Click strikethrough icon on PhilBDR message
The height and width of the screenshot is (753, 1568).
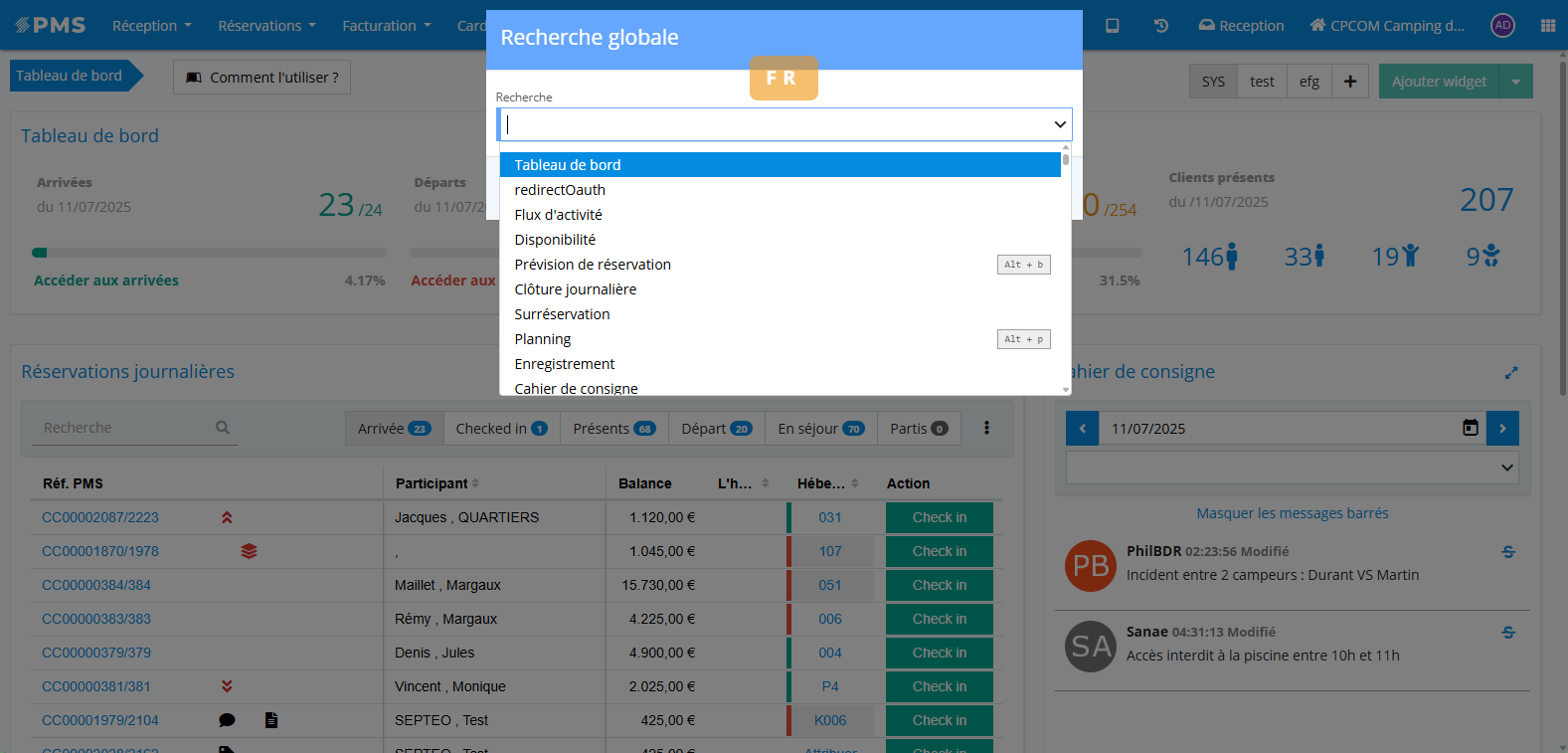[x=1507, y=552]
